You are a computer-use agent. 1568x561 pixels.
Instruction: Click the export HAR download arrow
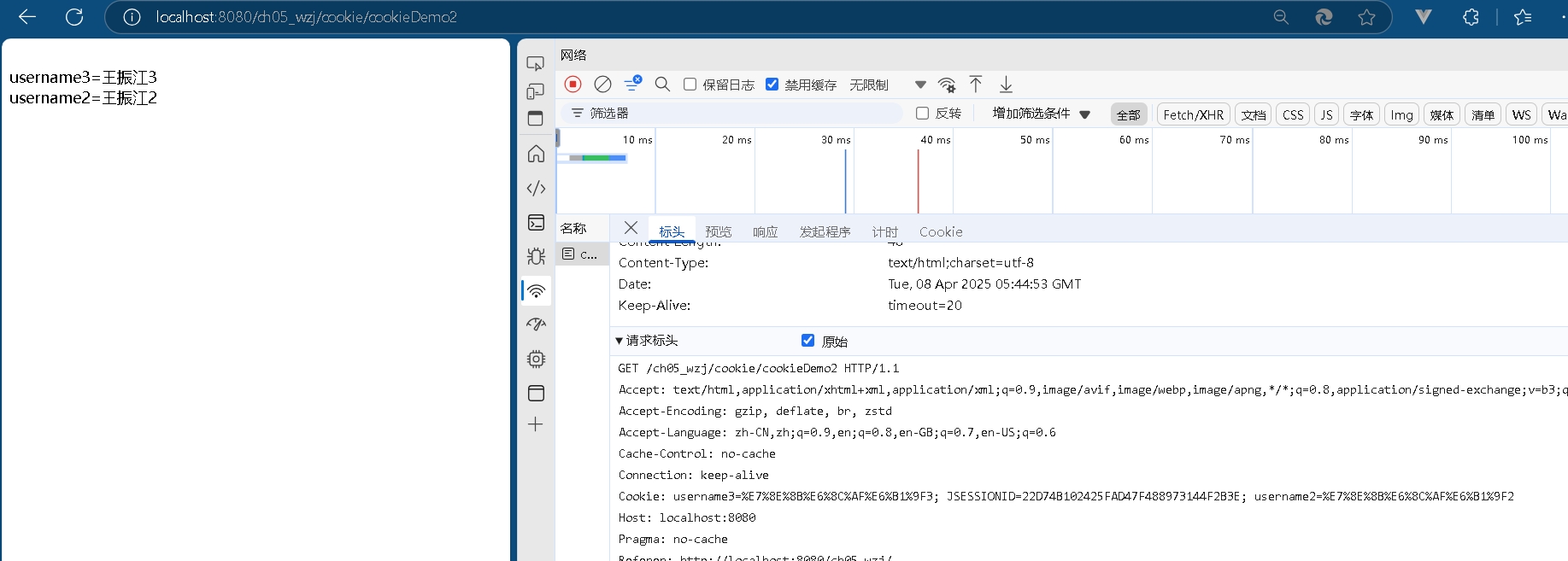[1006, 84]
